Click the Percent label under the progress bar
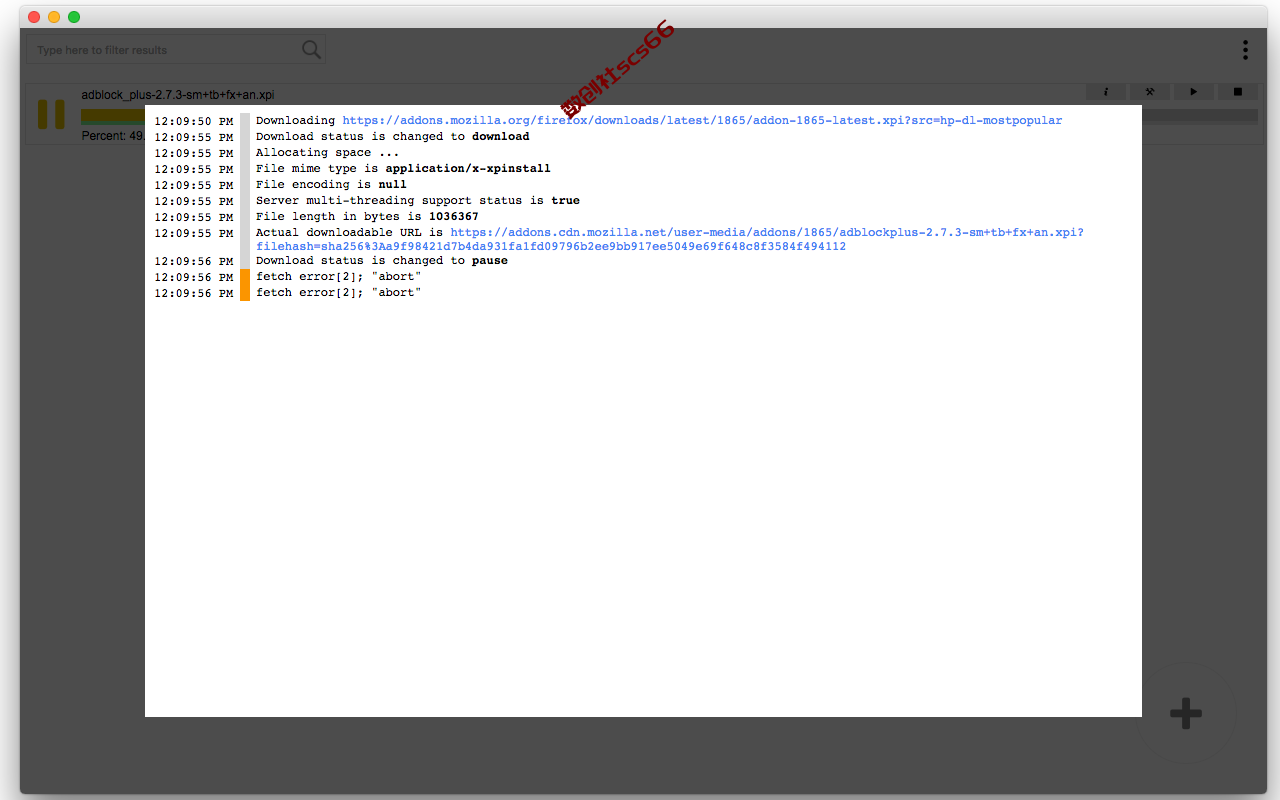The width and height of the screenshot is (1280, 800). (112, 135)
